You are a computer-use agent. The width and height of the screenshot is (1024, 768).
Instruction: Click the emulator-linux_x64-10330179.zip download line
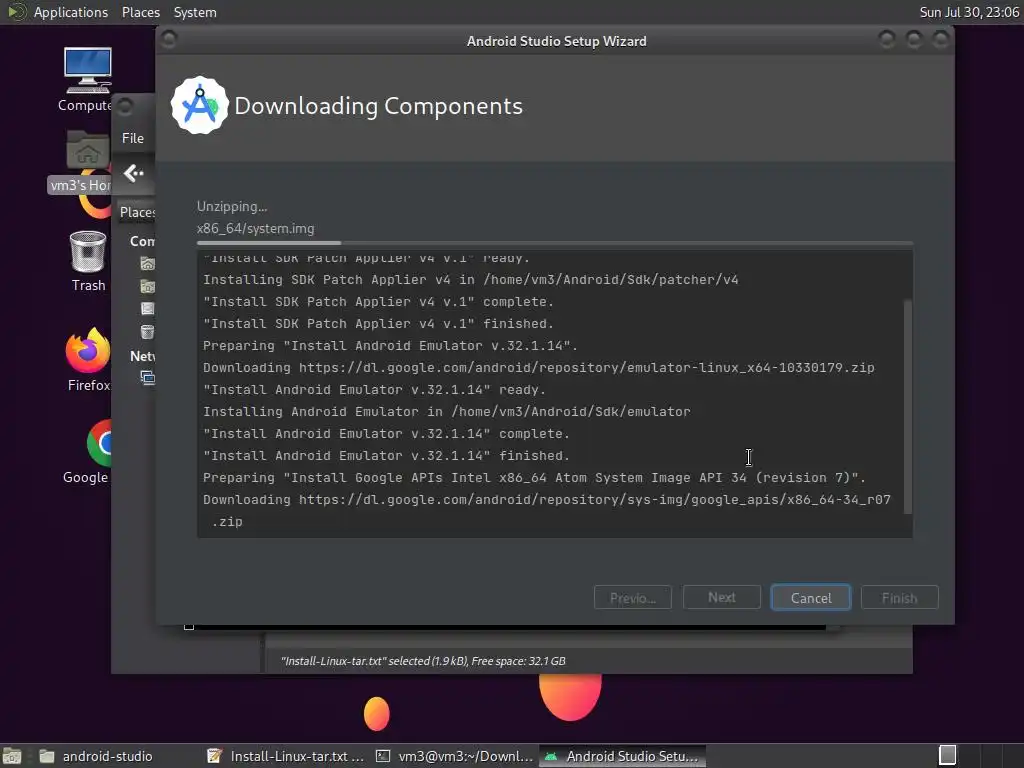pos(539,368)
